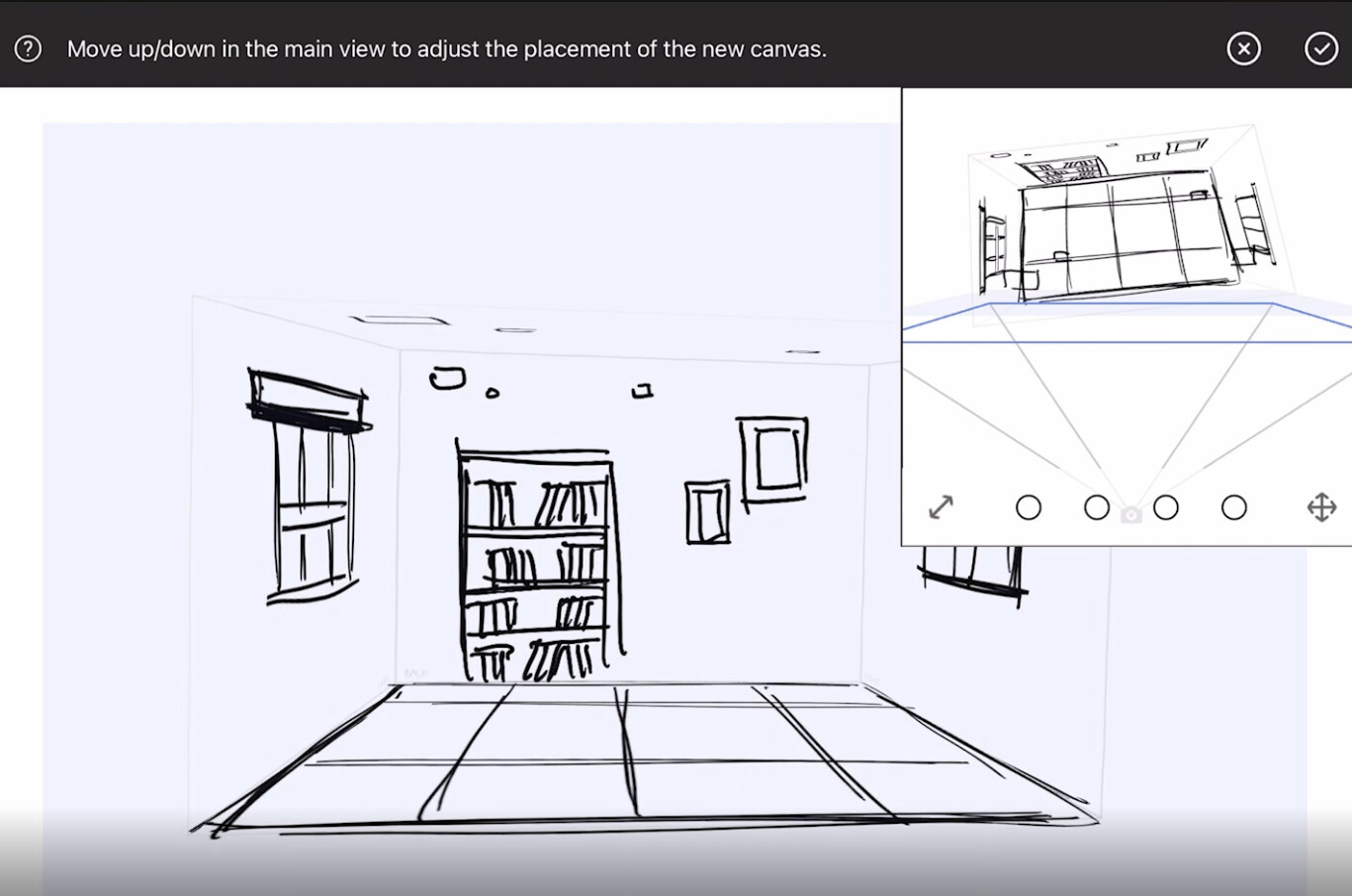Image resolution: width=1352 pixels, height=896 pixels.
Task: Tap the partially hidden window on right wall
Action: point(974,574)
